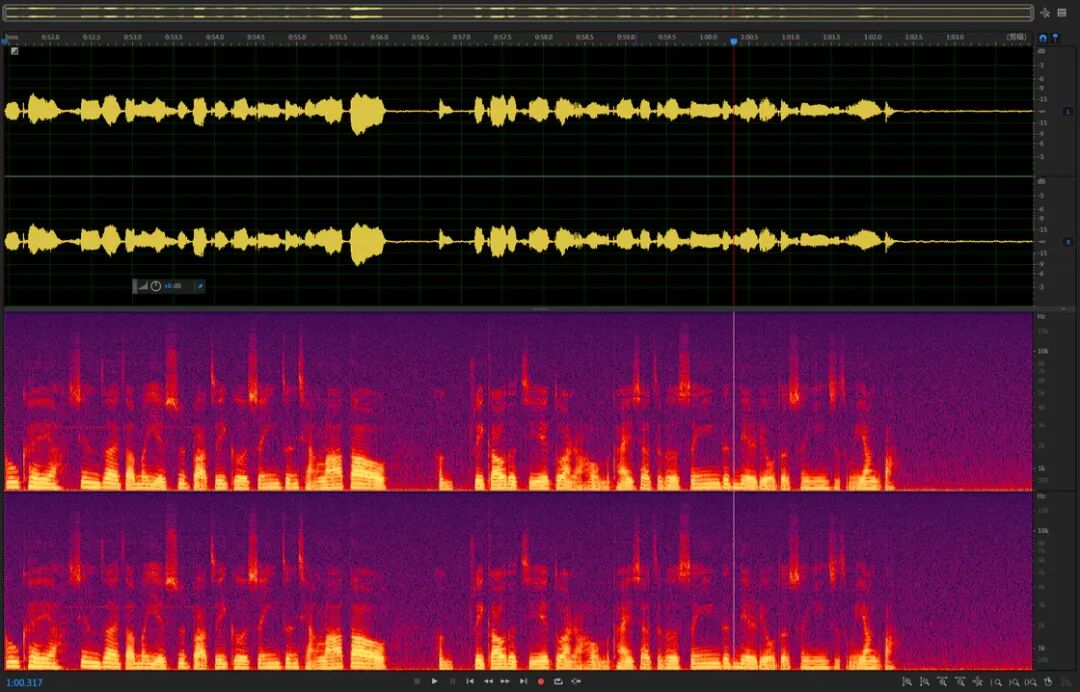Toggle the blue snapping magnet icon

[x=1043, y=38]
